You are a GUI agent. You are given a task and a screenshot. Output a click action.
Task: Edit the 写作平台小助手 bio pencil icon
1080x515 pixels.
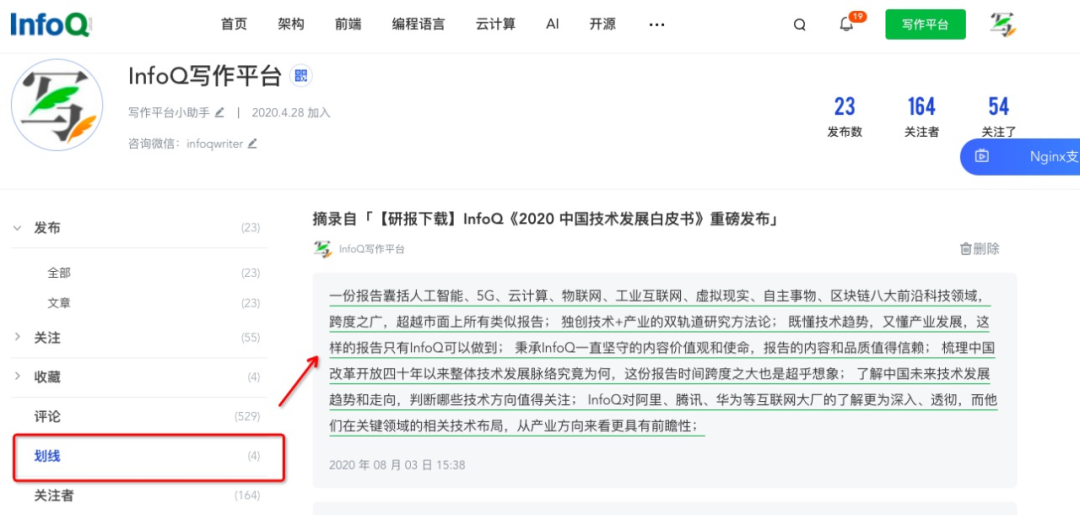pyautogui.click(x=219, y=112)
